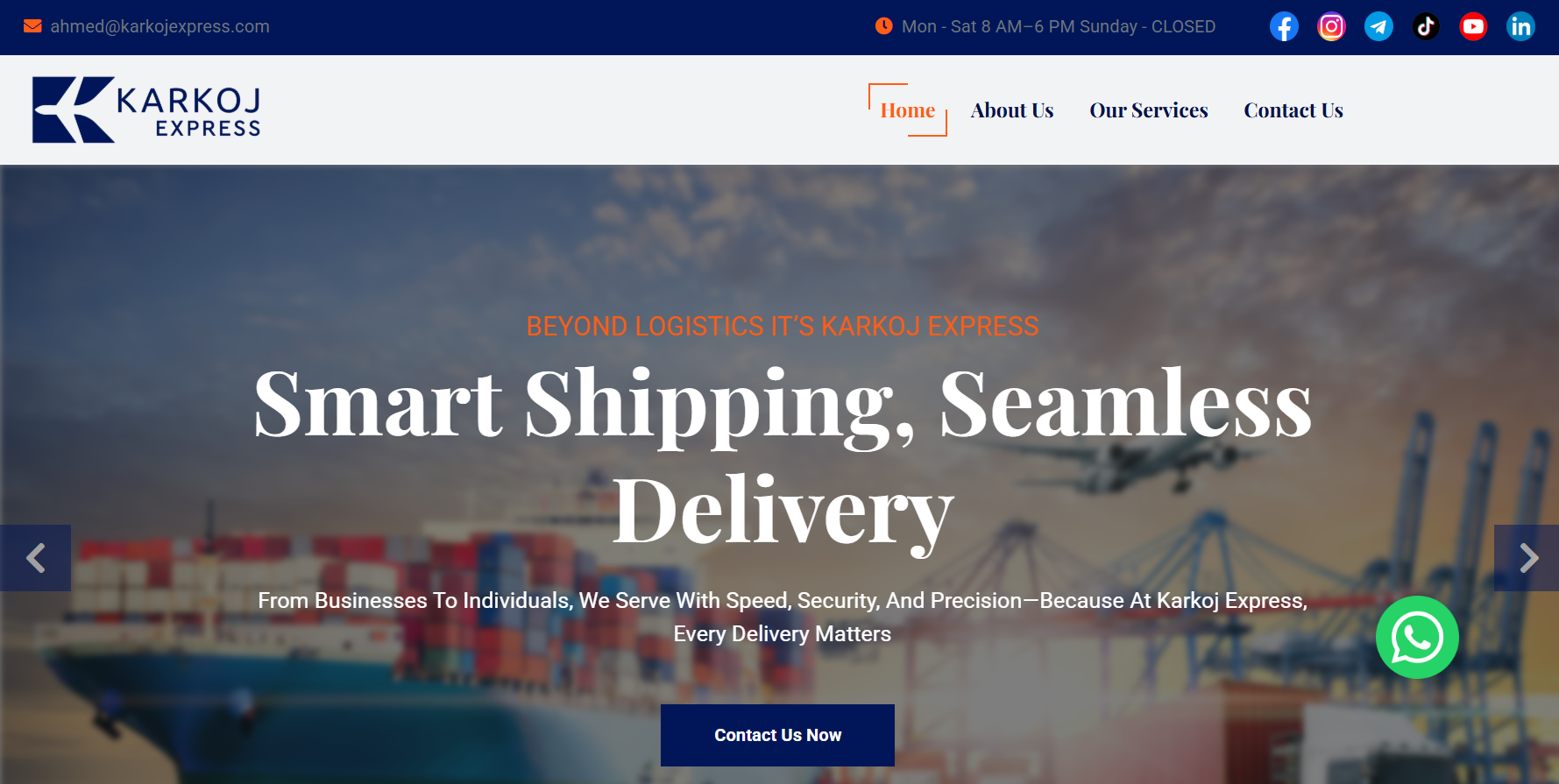
Task: Open the YouTube social icon
Action: 1473,26
